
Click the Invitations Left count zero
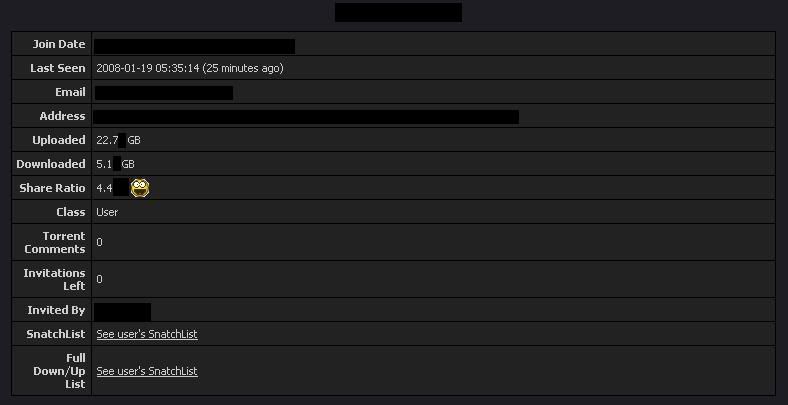click(100, 279)
